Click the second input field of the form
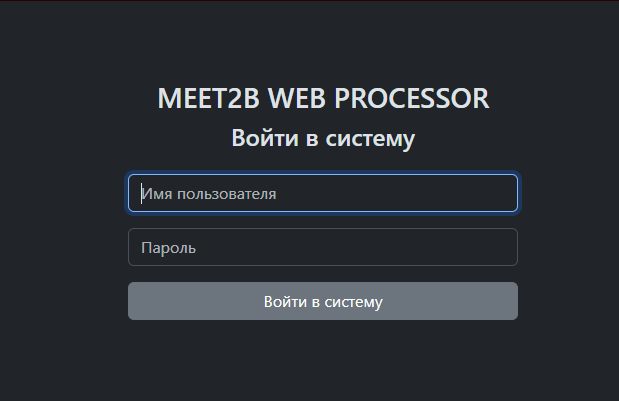 pyautogui.click(x=322, y=247)
